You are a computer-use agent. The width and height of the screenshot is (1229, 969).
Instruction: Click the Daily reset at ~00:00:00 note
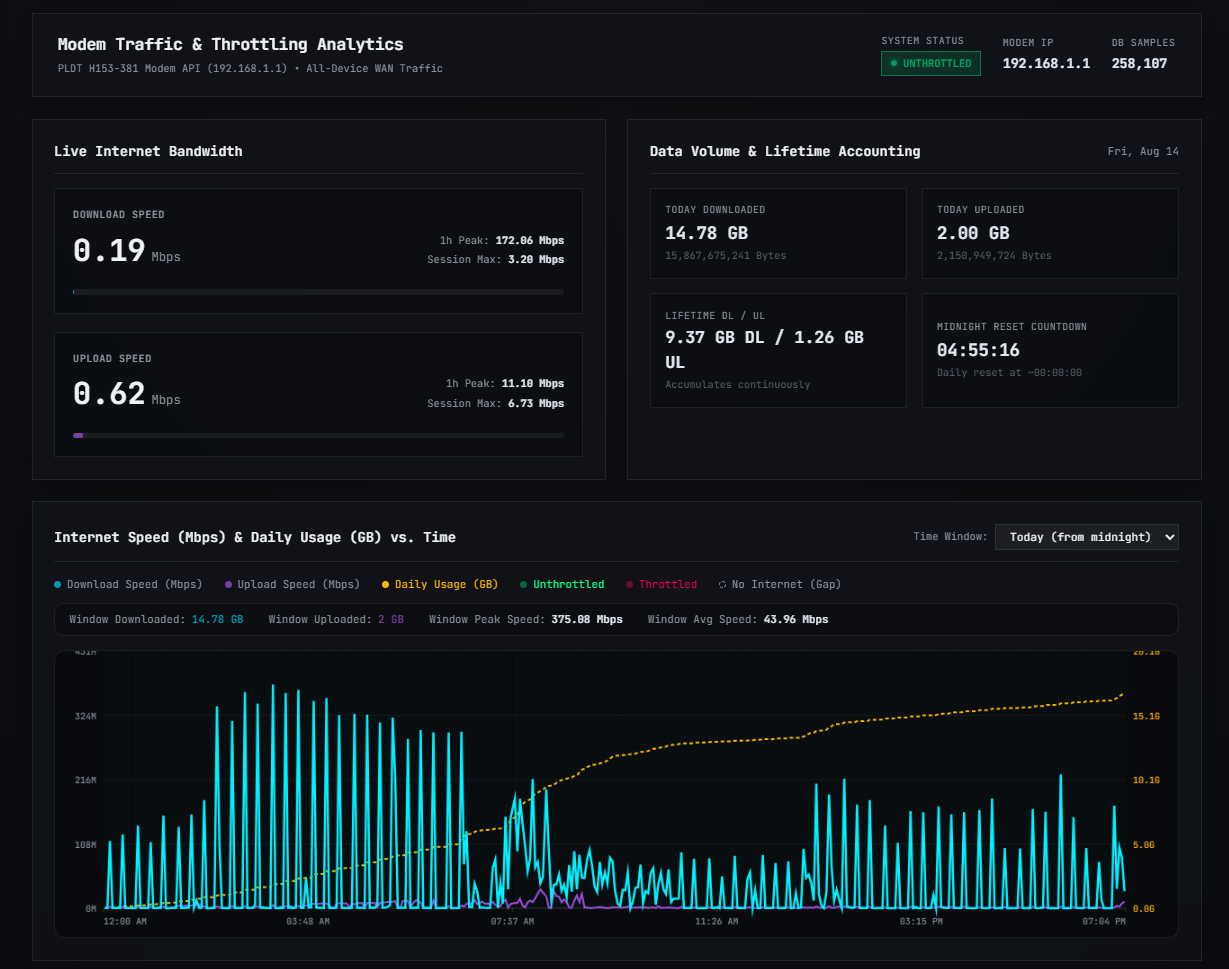tap(1009, 373)
